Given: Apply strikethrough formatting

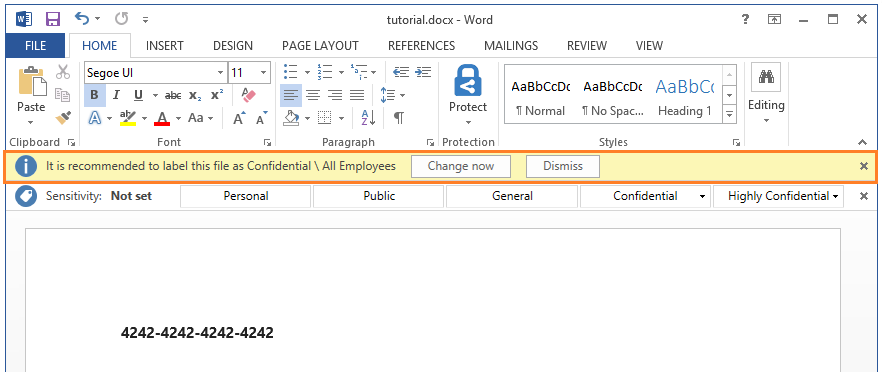Looking at the screenshot, I should point(173,95).
